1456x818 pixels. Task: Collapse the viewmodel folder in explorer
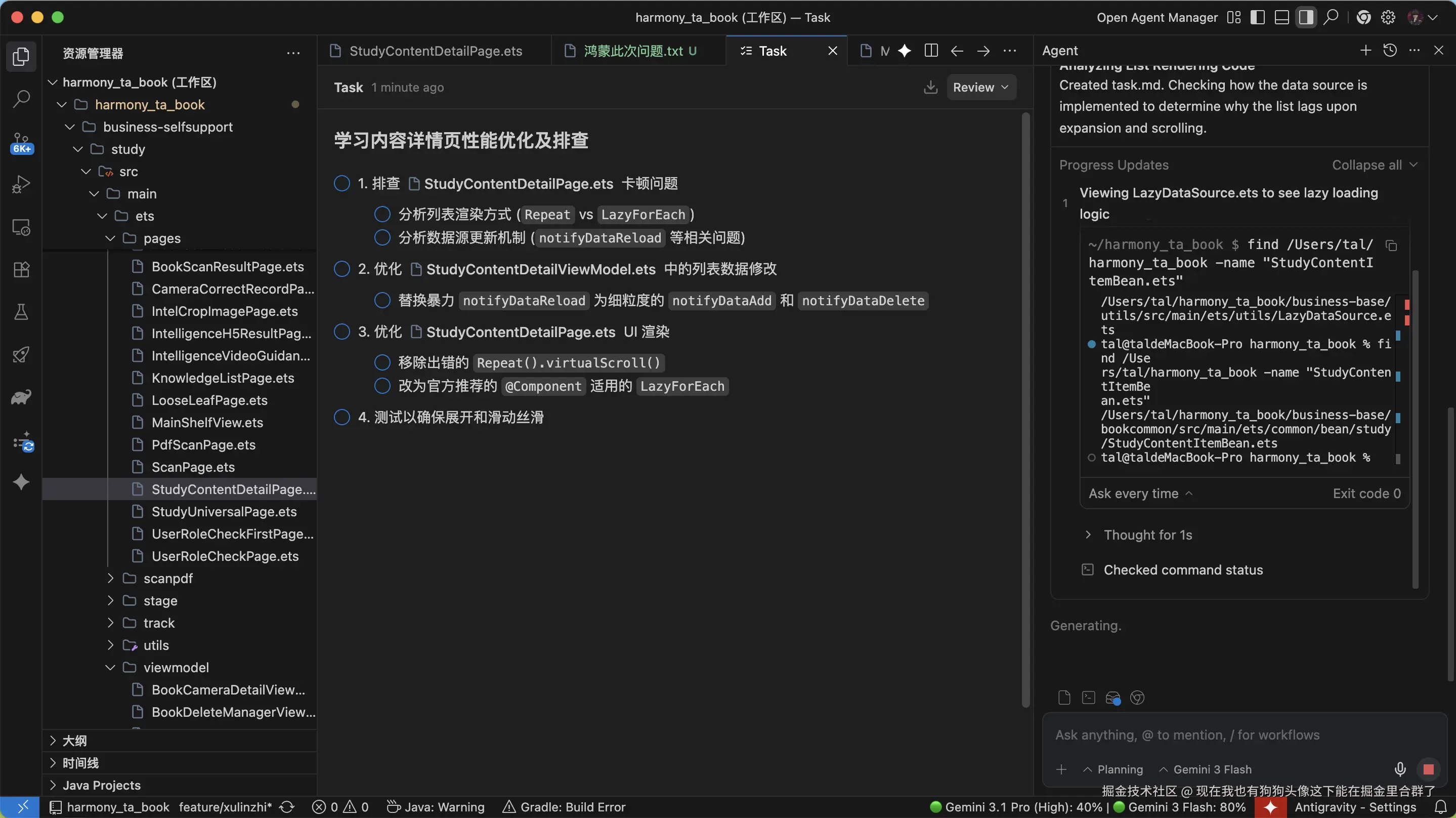[x=111, y=667]
